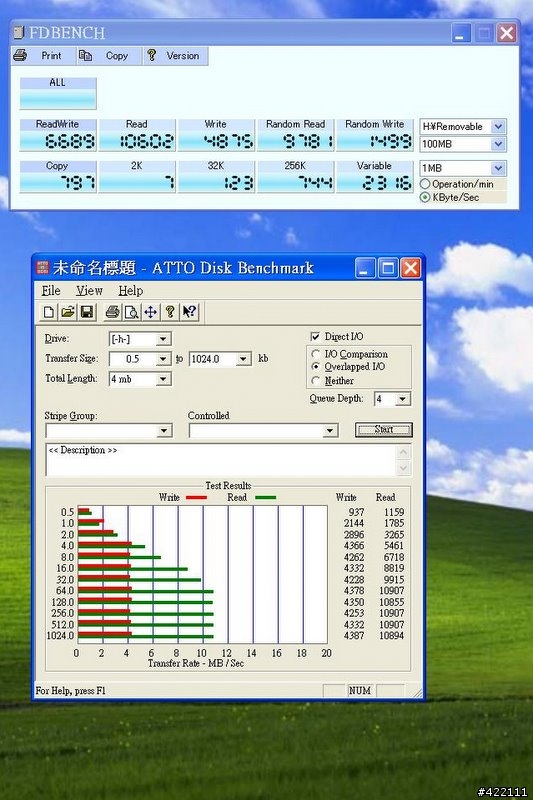The image size is (533, 800).
Task: Click the 256K test button in FDBENCH
Action: pos(295,177)
